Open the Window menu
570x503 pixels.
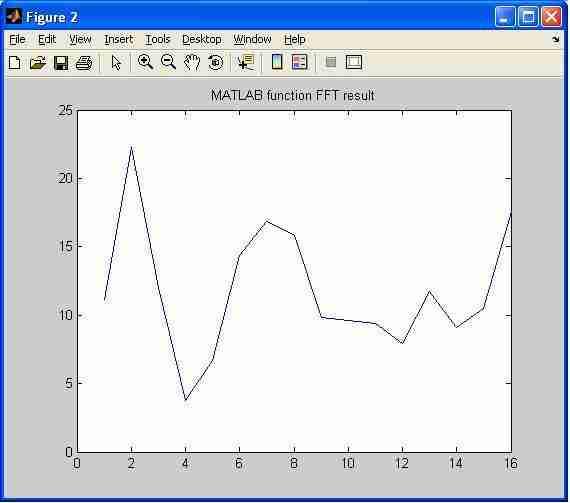click(x=252, y=39)
